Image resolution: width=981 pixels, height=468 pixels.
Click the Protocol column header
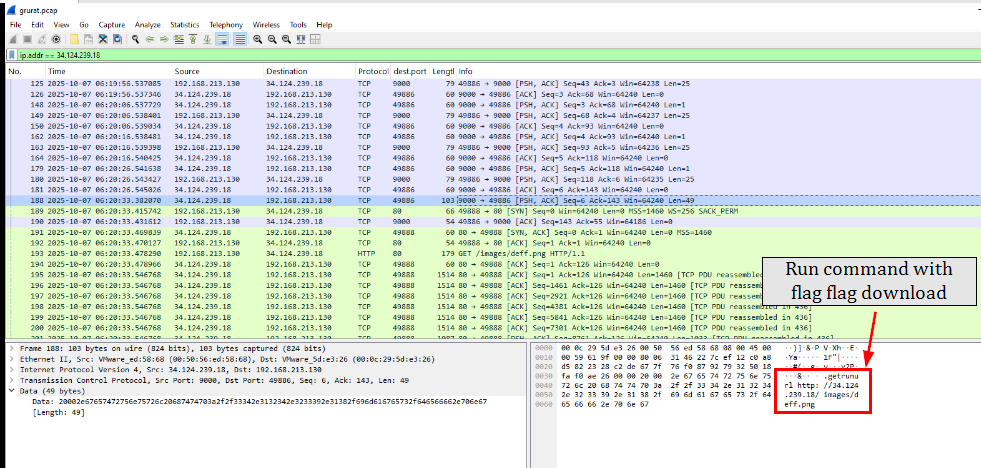(372, 72)
